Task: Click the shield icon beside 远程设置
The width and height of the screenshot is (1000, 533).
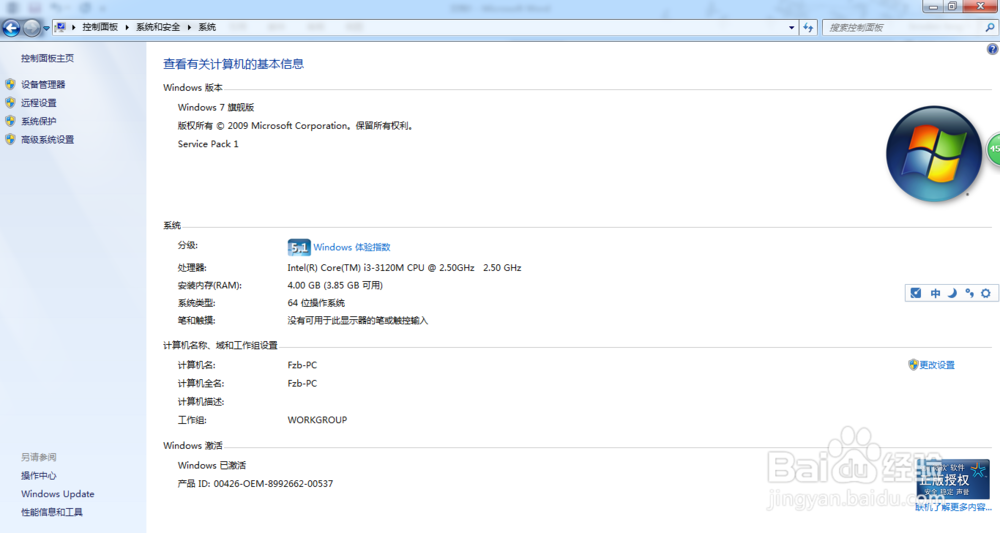Action: [10, 103]
